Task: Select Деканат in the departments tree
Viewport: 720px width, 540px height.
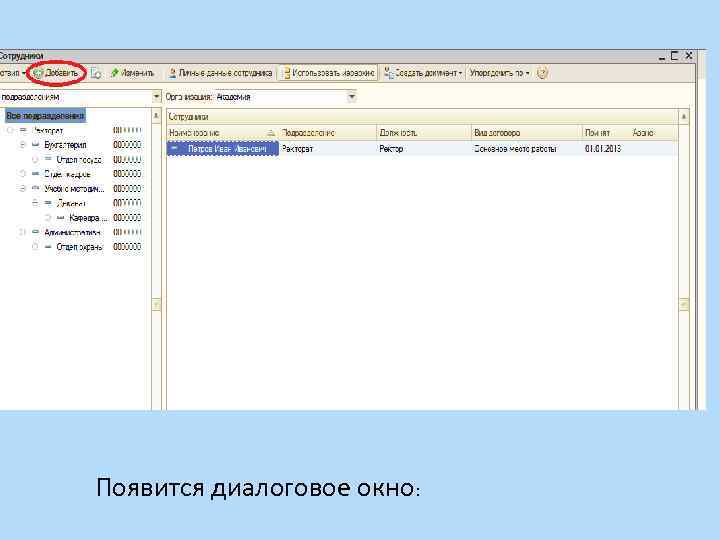Action: [71, 203]
